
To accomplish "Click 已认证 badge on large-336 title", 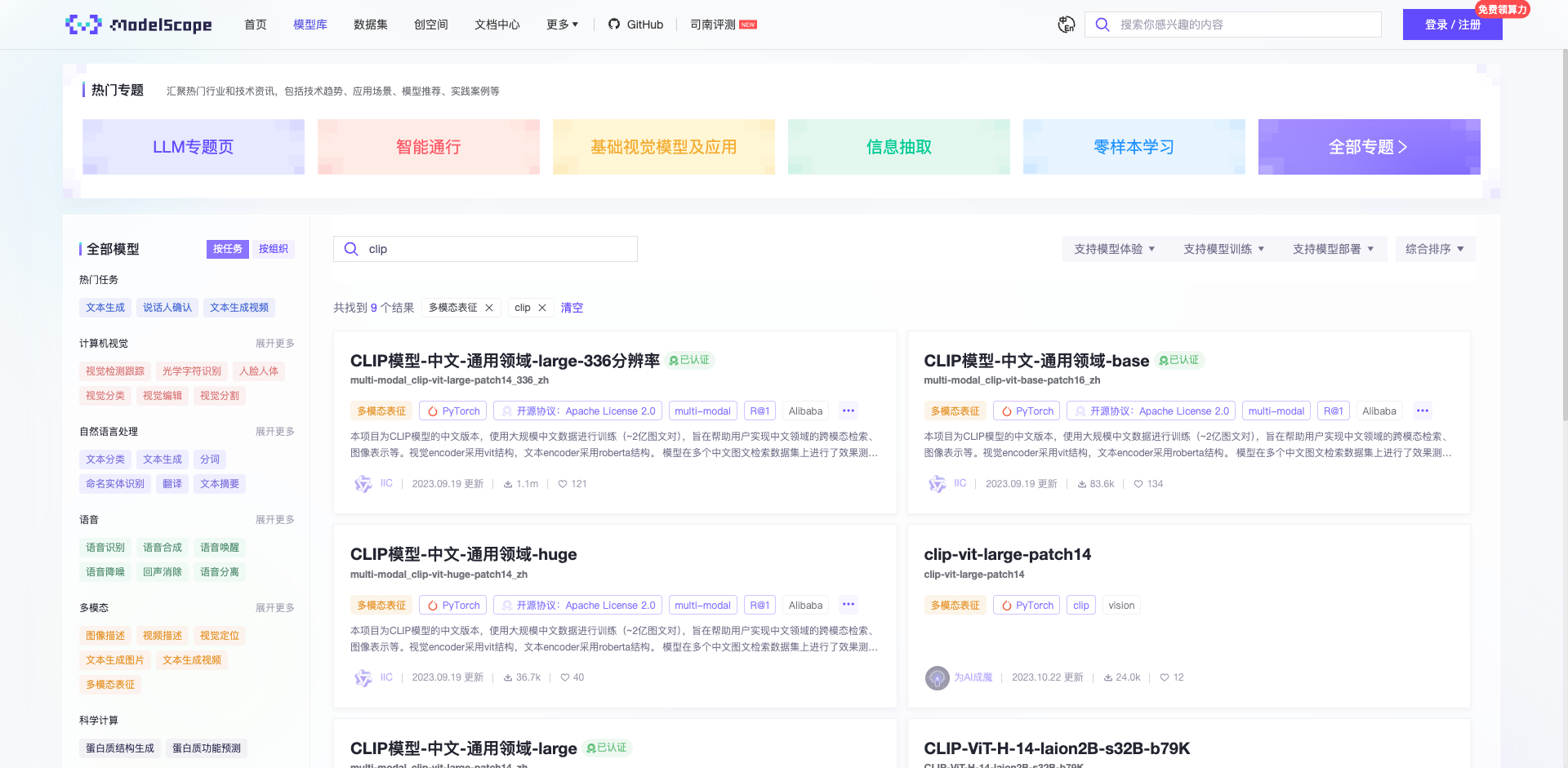I will (689, 360).
